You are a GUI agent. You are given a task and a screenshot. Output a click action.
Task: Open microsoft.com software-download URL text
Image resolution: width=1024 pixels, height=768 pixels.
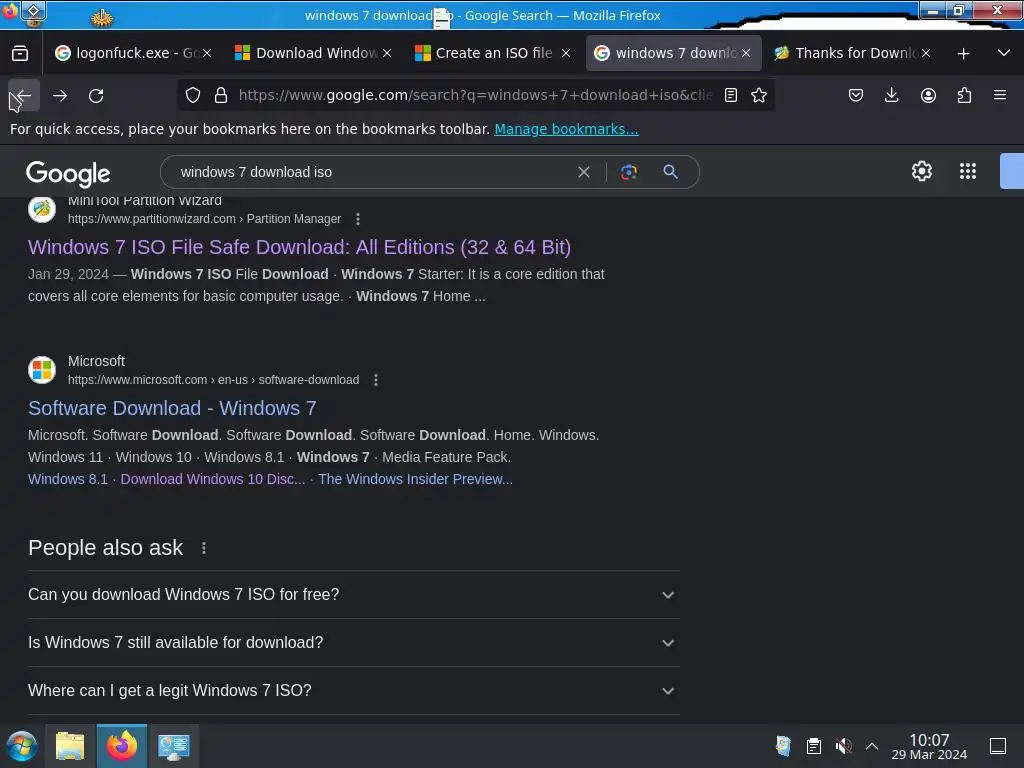coord(214,380)
